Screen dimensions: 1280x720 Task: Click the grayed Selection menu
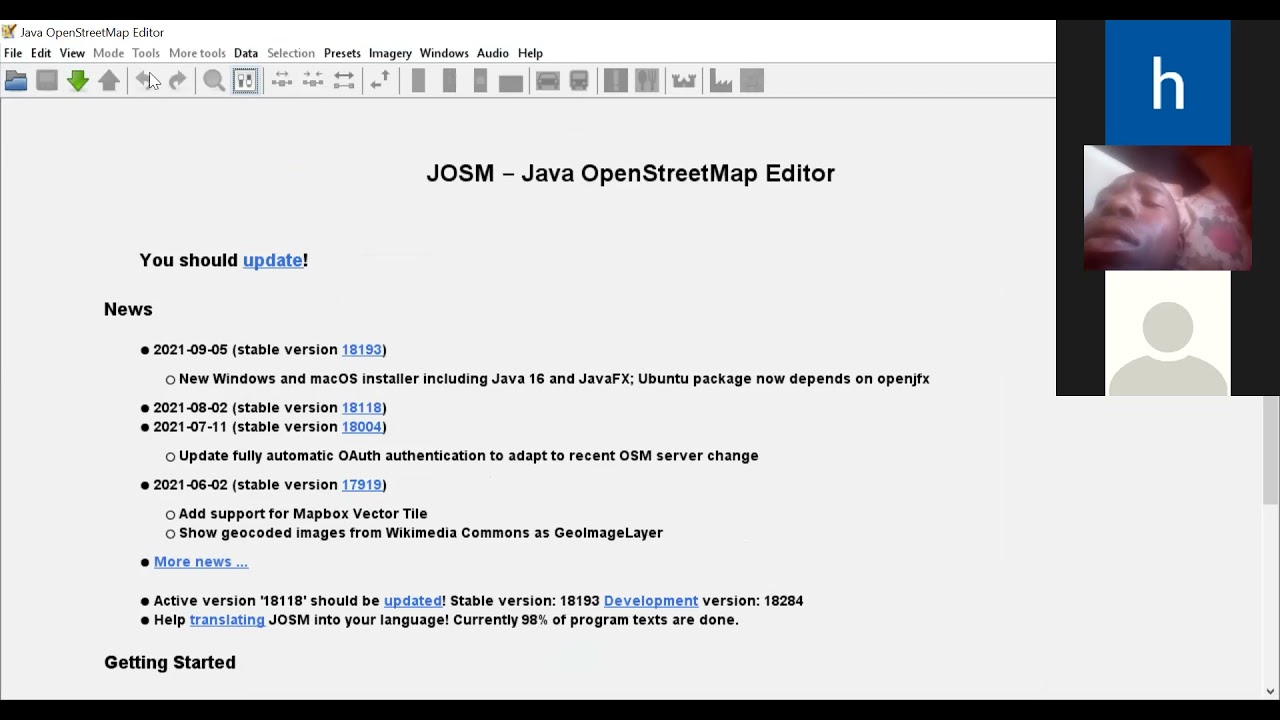click(291, 53)
